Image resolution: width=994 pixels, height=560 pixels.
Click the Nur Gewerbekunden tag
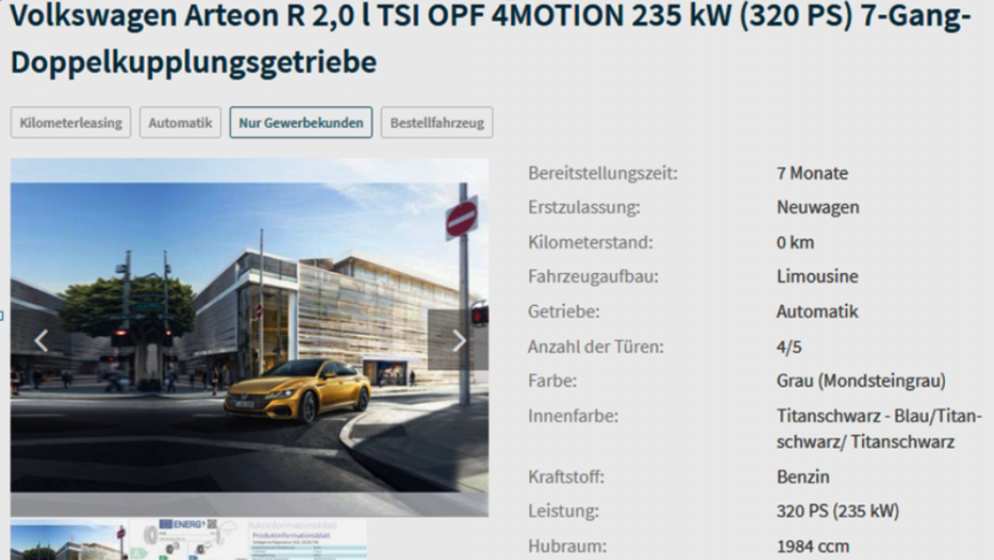pyautogui.click(x=301, y=122)
